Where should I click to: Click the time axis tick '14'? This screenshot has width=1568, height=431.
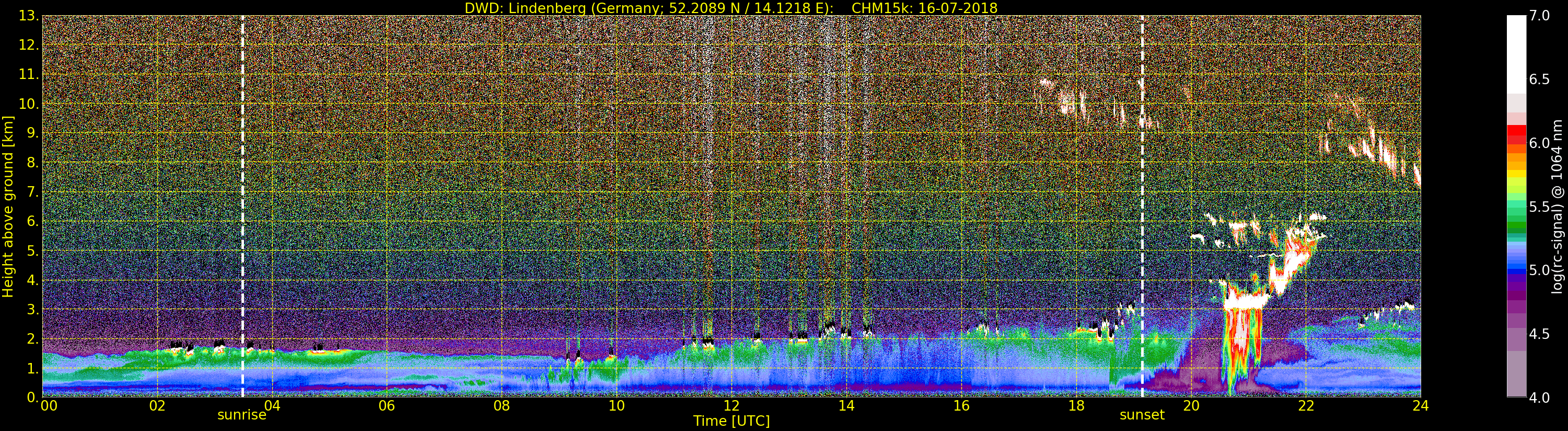point(846,406)
